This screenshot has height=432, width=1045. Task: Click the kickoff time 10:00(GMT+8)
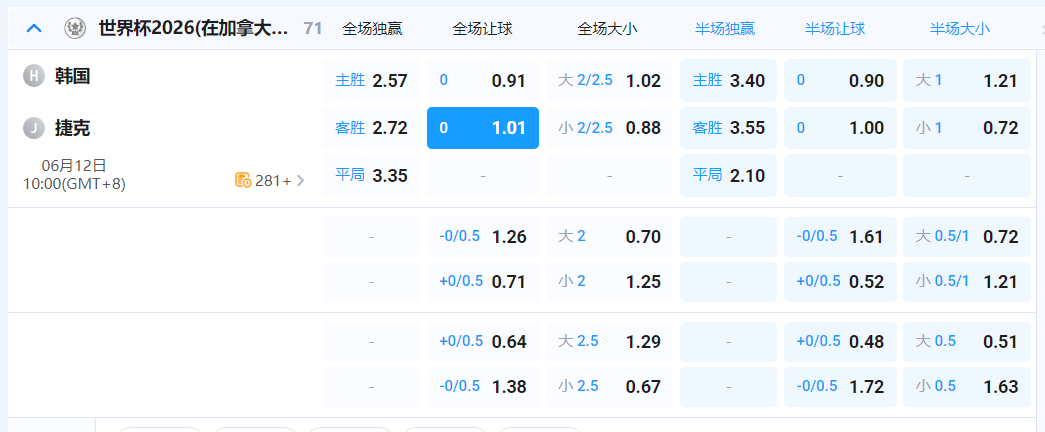pyautogui.click(x=74, y=183)
